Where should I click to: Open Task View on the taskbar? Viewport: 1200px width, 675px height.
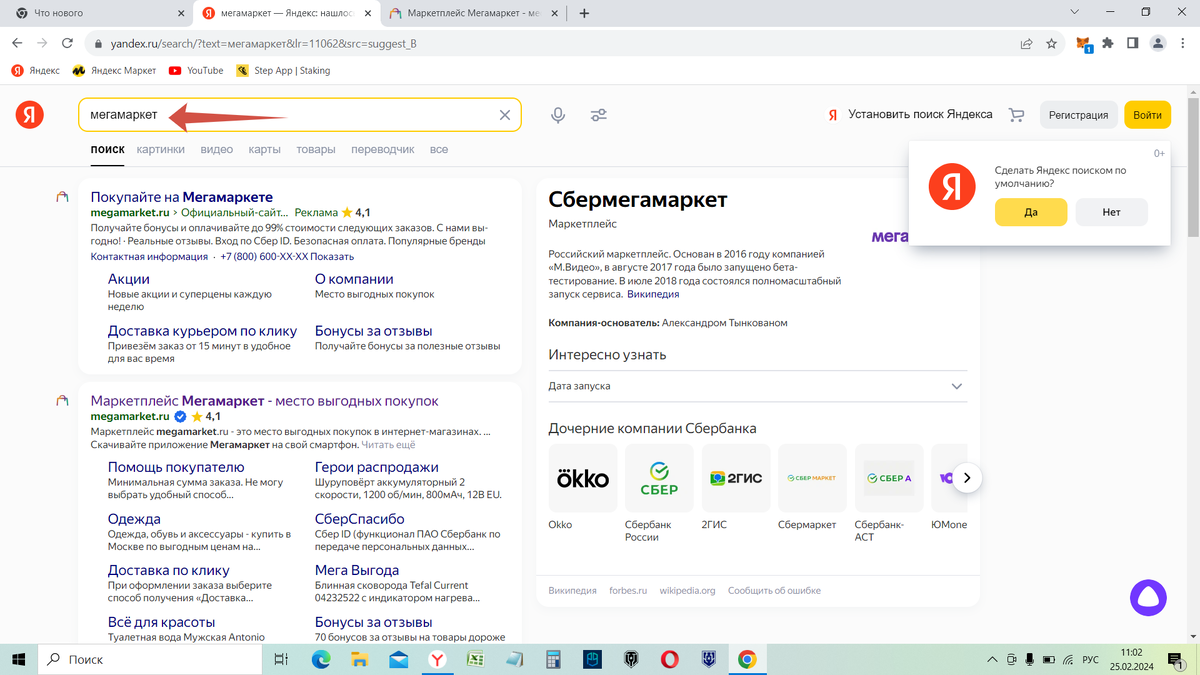[x=281, y=659]
